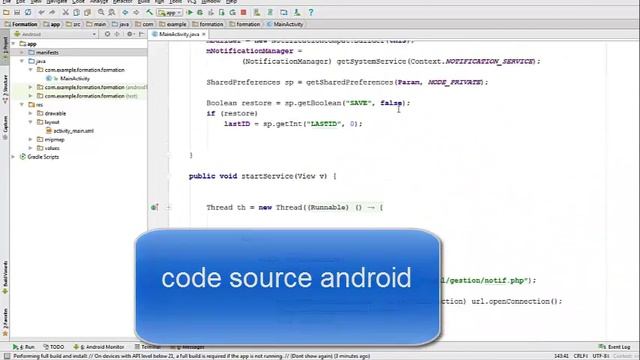The height and width of the screenshot is (360, 640).
Task: Click the Undo toolbar icon
Action: (x=41, y=13)
